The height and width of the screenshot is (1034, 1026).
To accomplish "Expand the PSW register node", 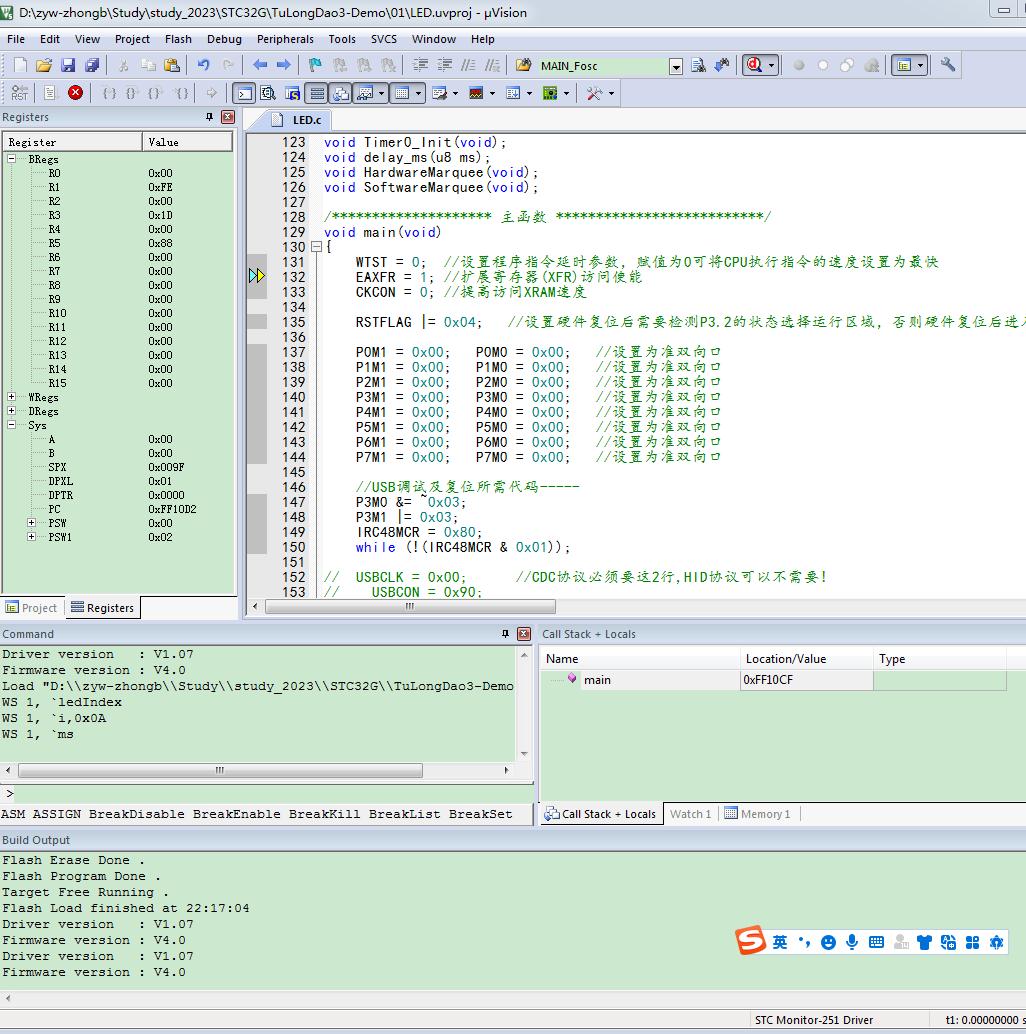I will click(x=31, y=523).
